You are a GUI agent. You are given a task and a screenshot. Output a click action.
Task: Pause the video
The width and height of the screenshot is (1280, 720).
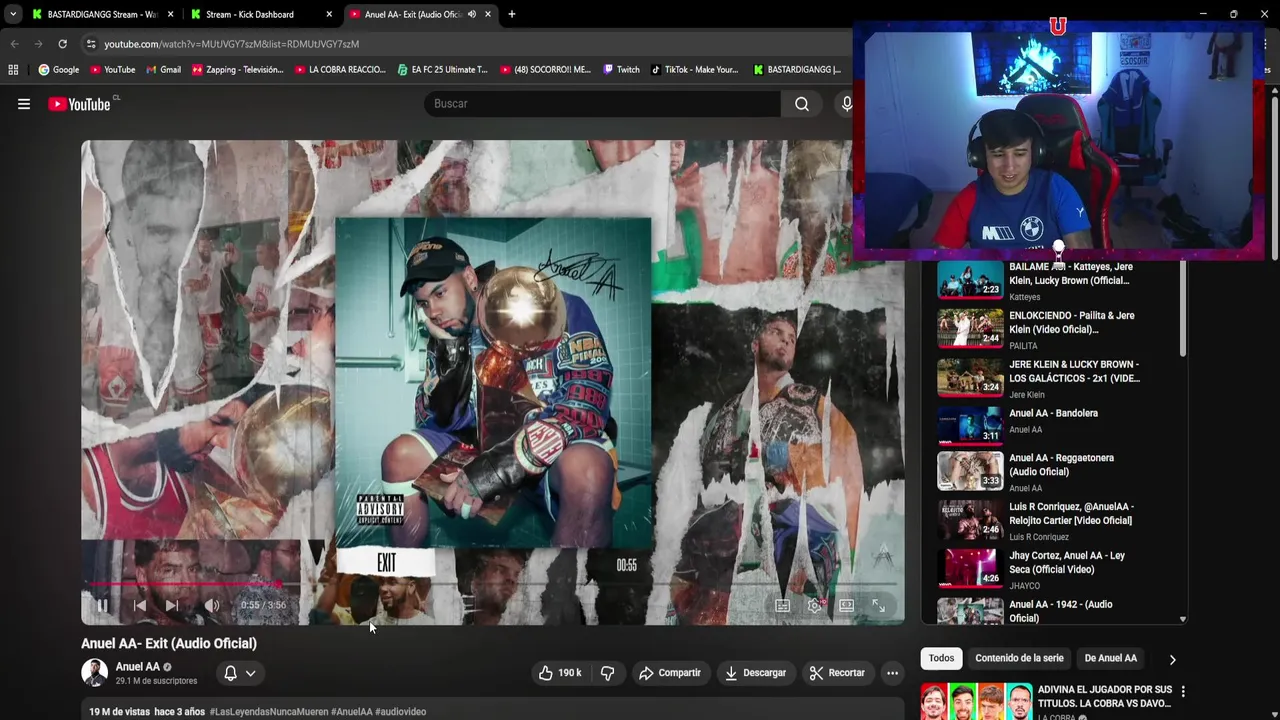click(x=102, y=605)
